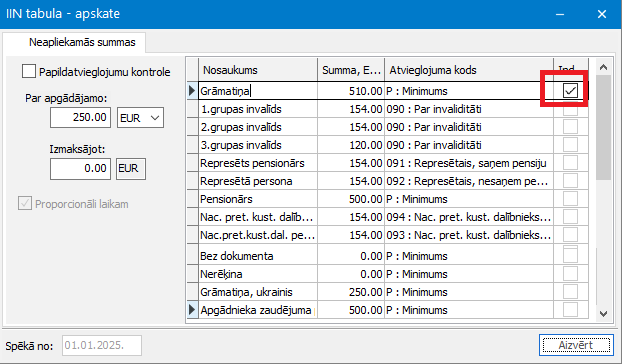This screenshot has height=364, width=623.
Task: Edit the Par apgādājamo amount field 250.00
Action: tap(80, 118)
